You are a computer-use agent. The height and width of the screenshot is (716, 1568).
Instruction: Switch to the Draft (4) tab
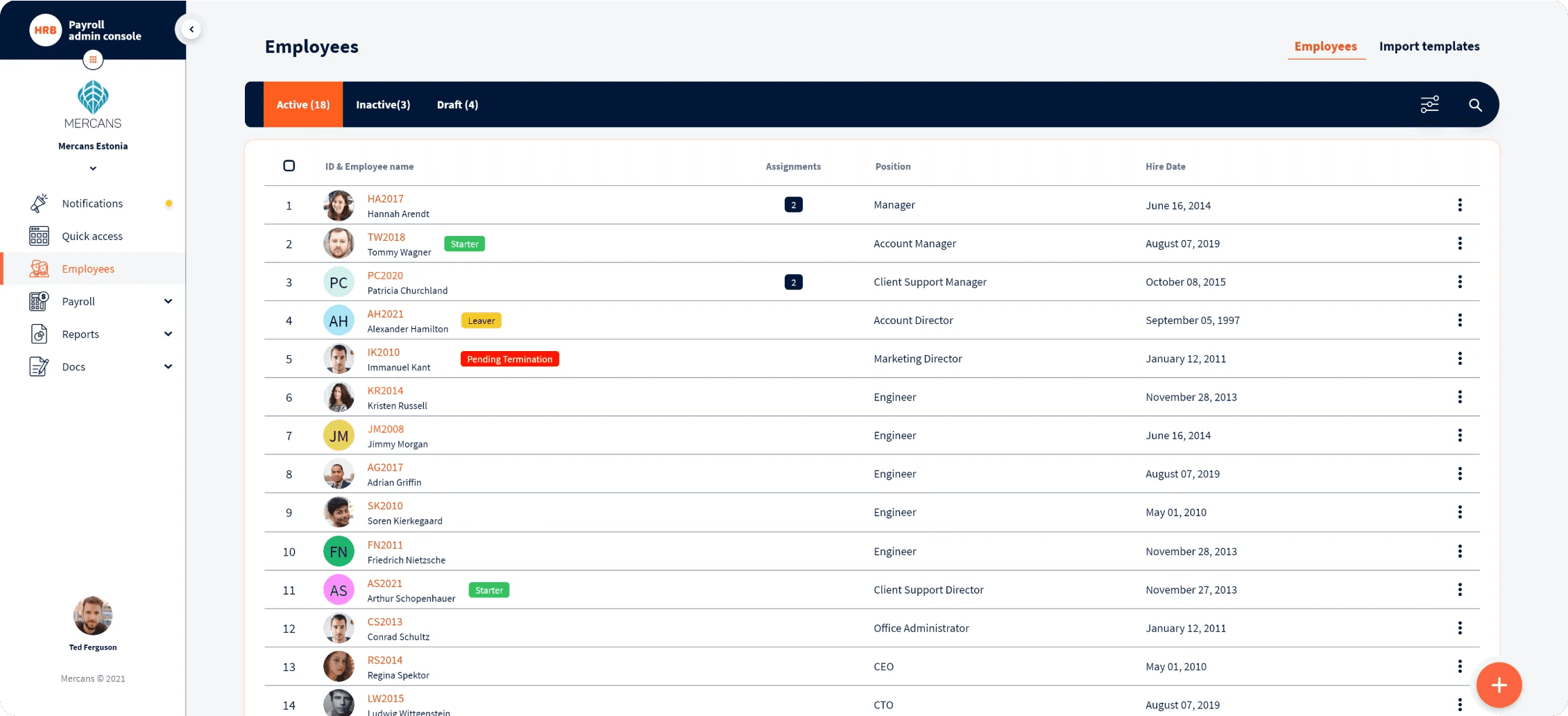pyautogui.click(x=457, y=105)
